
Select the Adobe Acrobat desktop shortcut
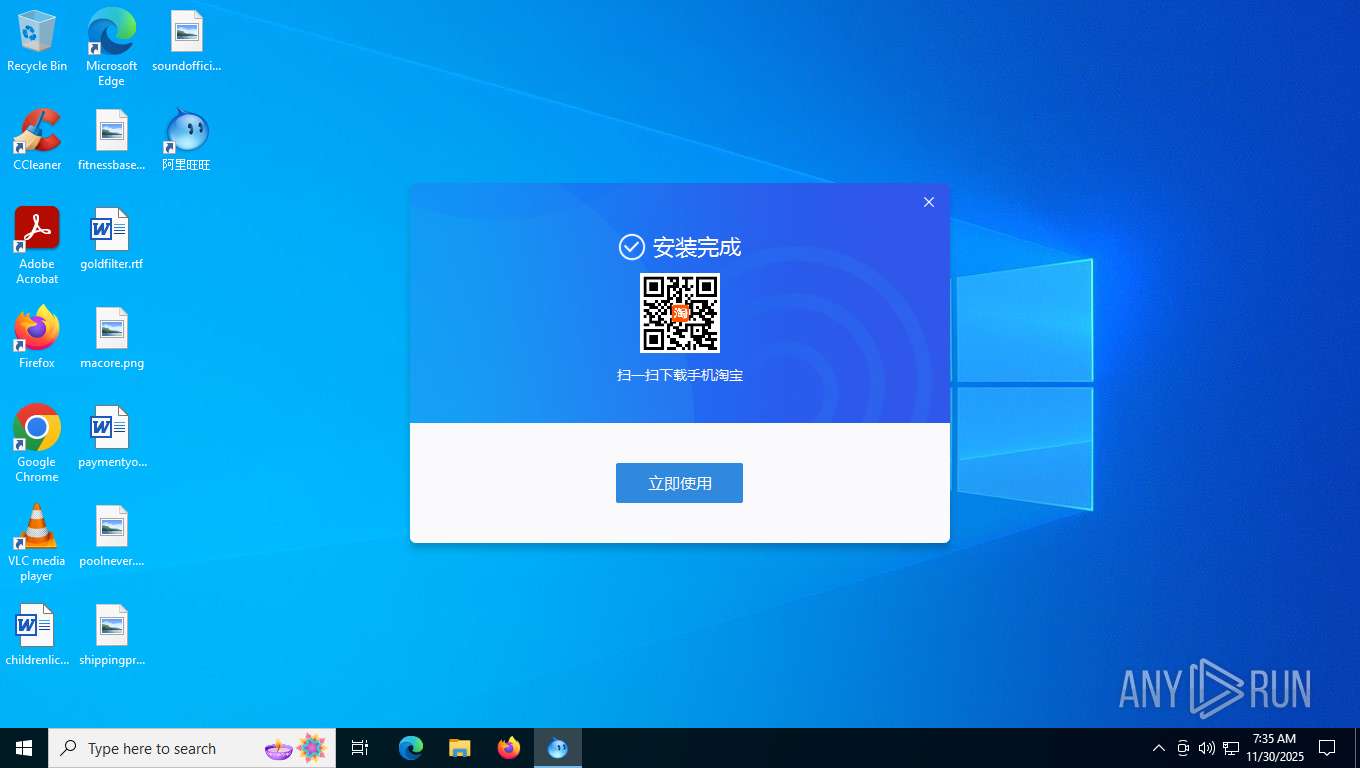click(37, 246)
